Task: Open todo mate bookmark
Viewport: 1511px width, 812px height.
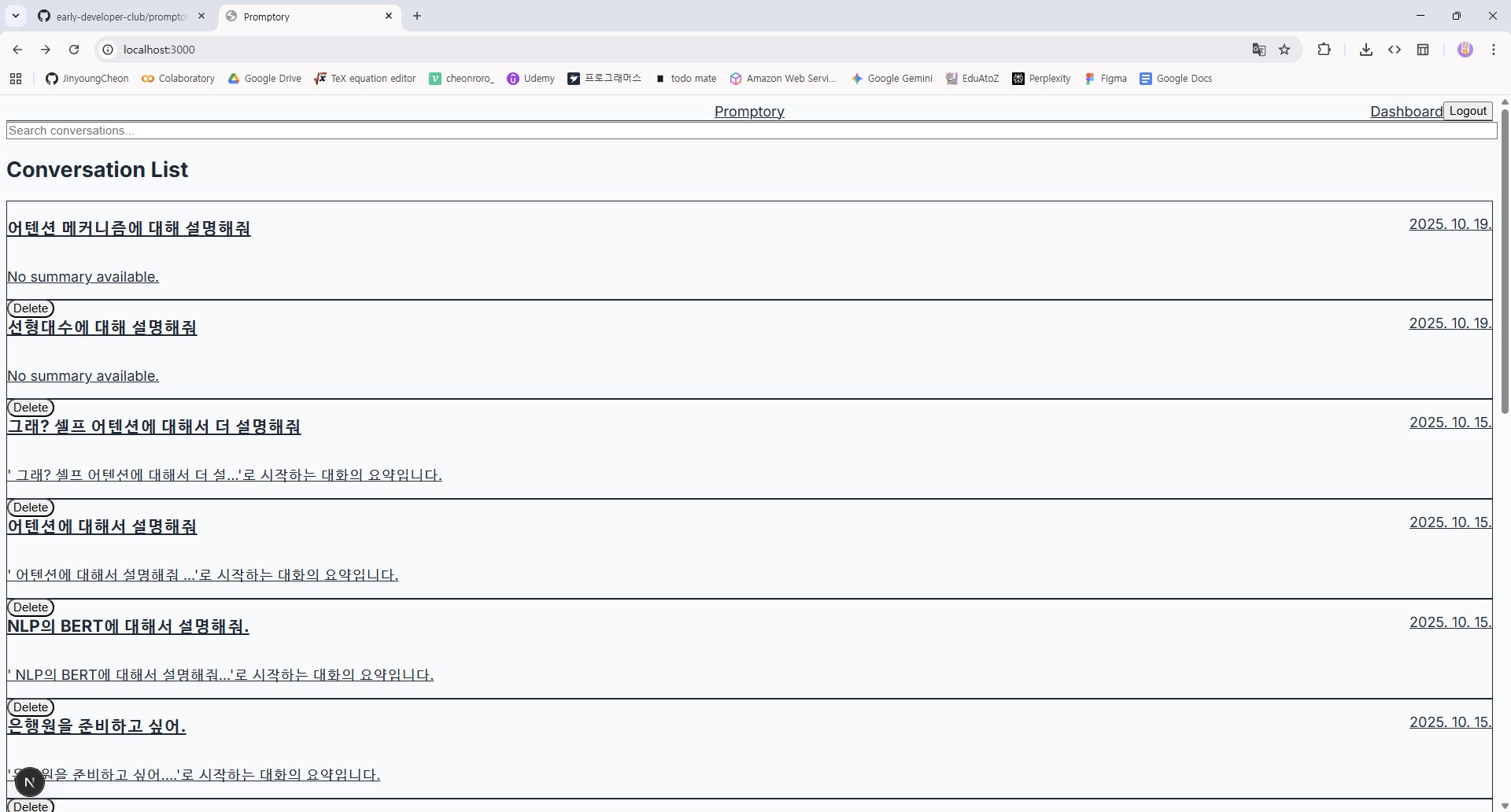Action: click(685, 79)
